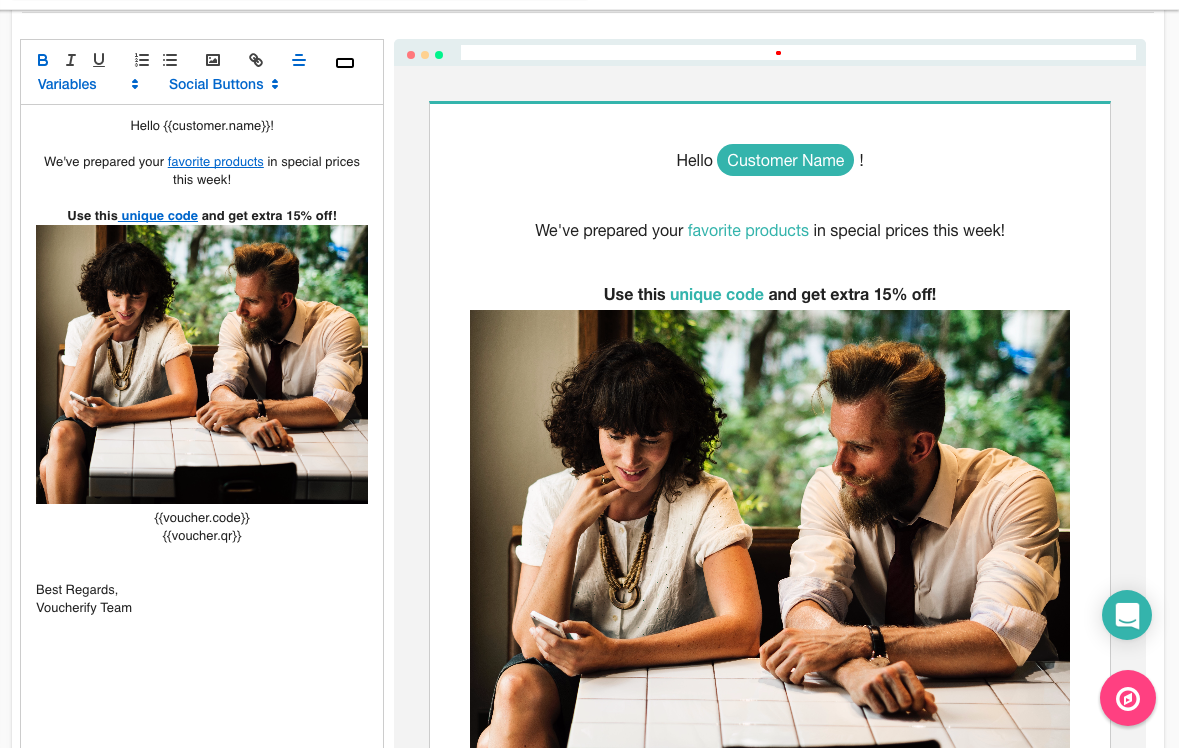Image resolution: width=1179 pixels, height=748 pixels.
Task: Toggle underline formatting in editor toolbar
Action: 99,60
